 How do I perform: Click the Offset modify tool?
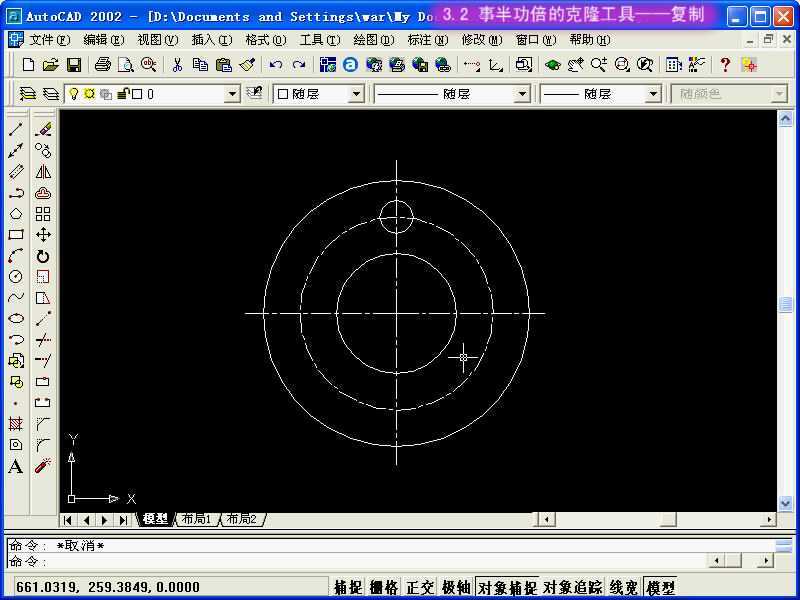click(x=43, y=193)
